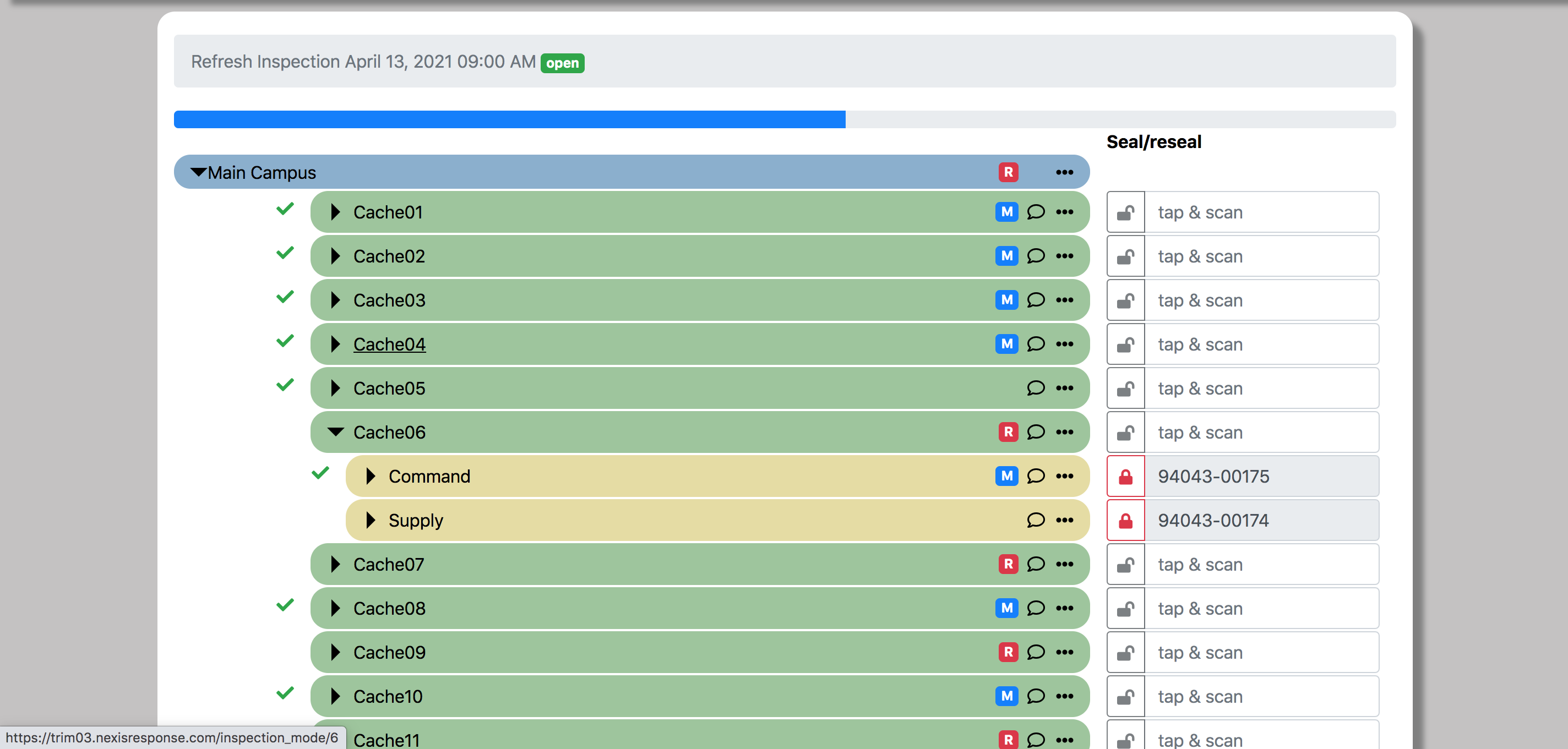Expand the Cache04 row
Screen dimensions: 1568x749
[335, 344]
